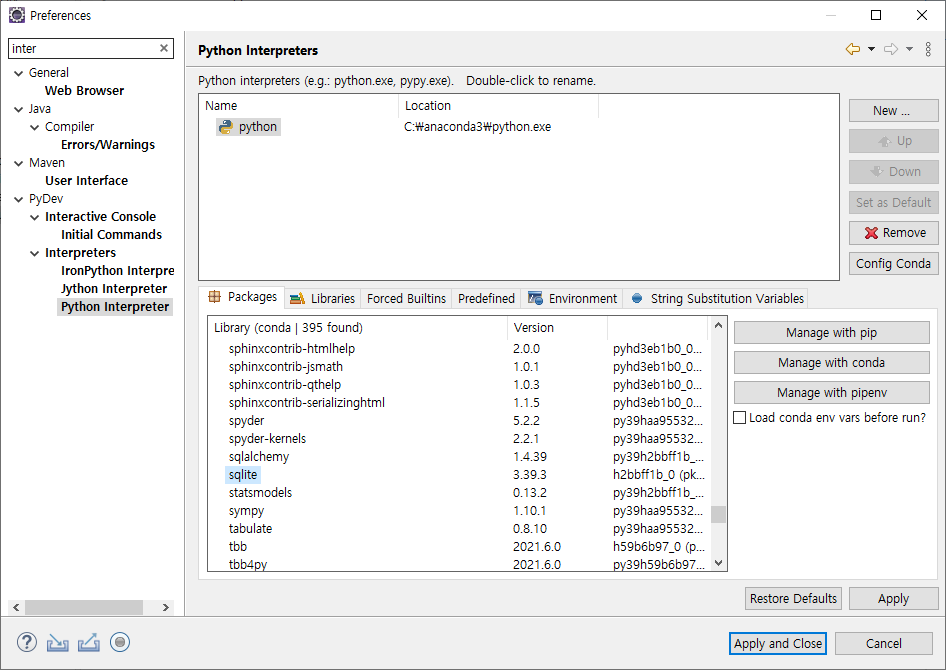Click the package list scroll up arrow
Screen dimensions: 946x670
718,326
